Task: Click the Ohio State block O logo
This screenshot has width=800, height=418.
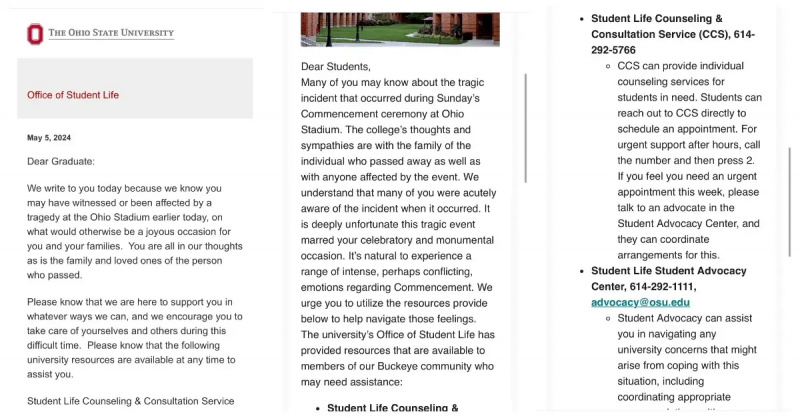Action: tap(35, 34)
